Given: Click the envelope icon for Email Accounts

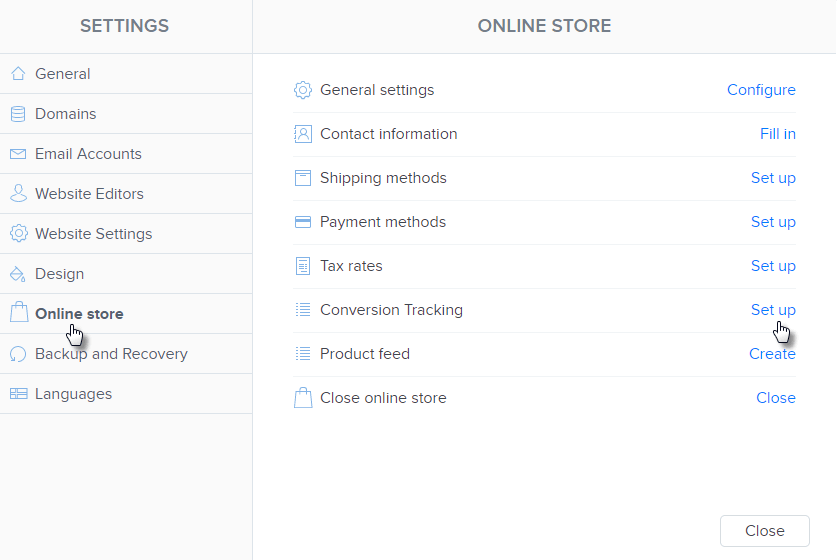Looking at the screenshot, I should [x=18, y=154].
